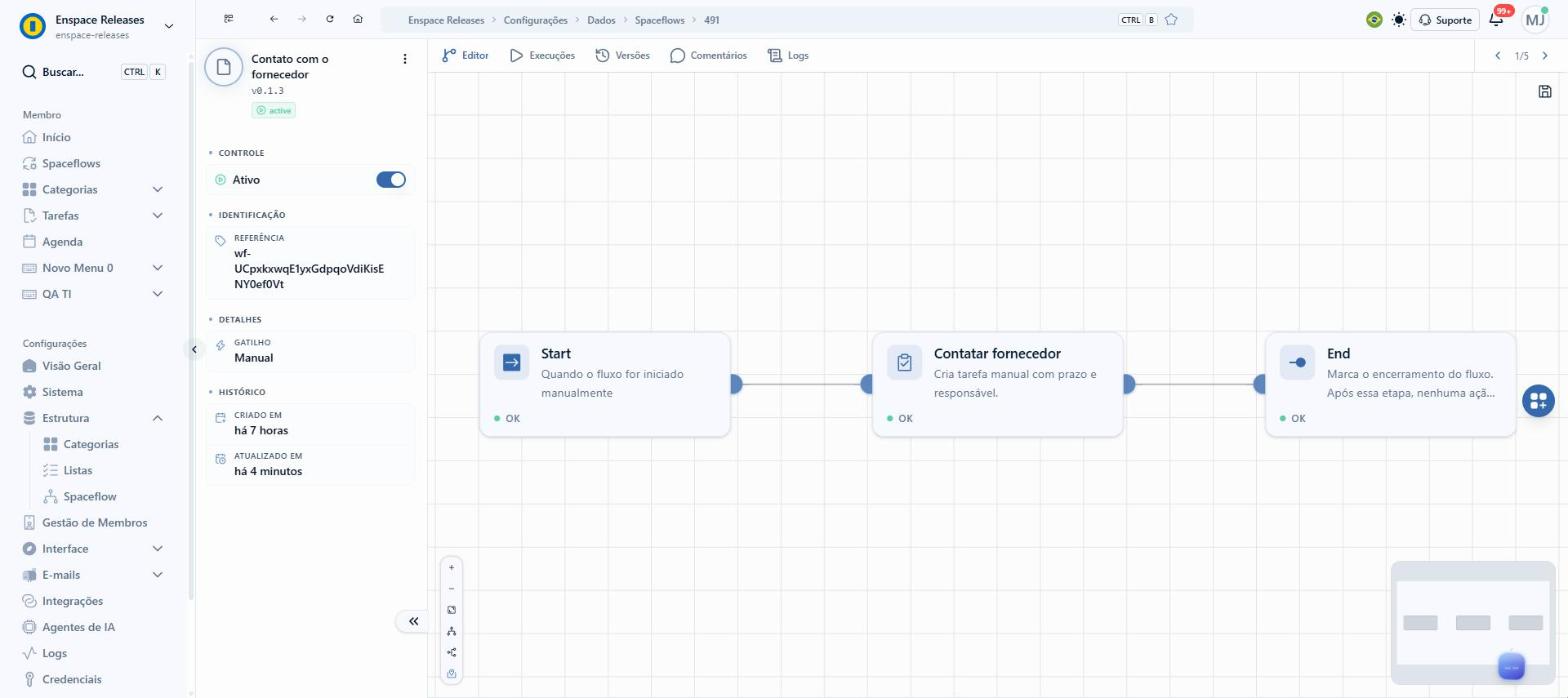Open Integrações in the sidebar
The image size is (1568, 698).
point(72,601)
